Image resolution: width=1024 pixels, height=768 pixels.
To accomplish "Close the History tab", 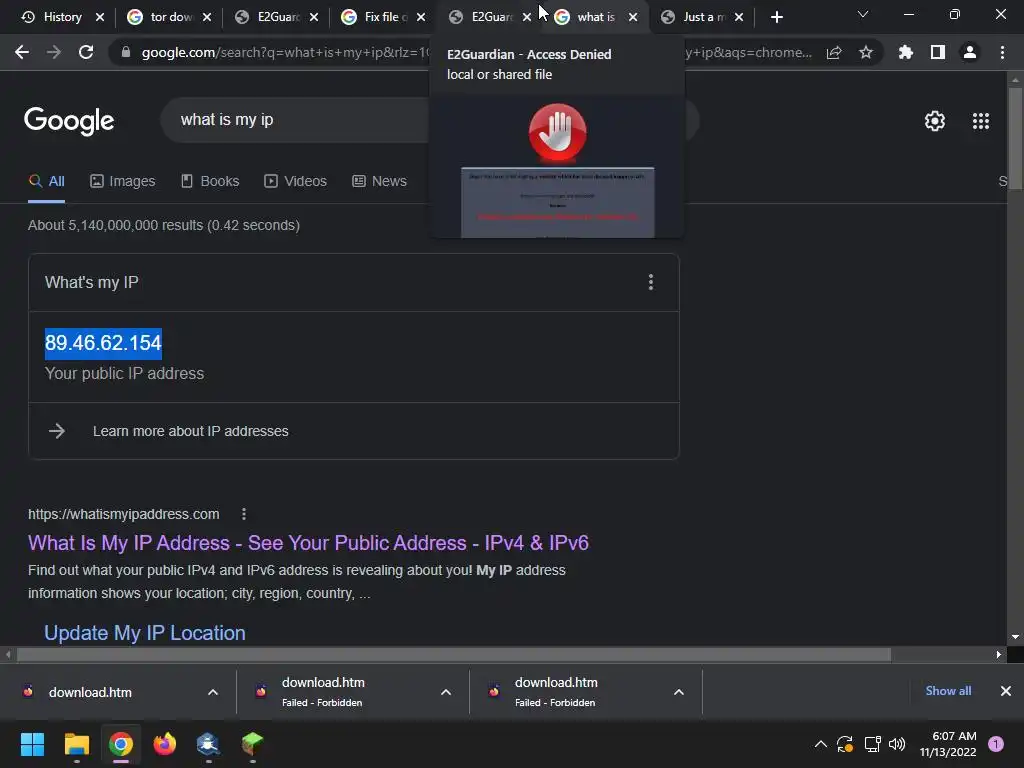I will click(100, 17).
